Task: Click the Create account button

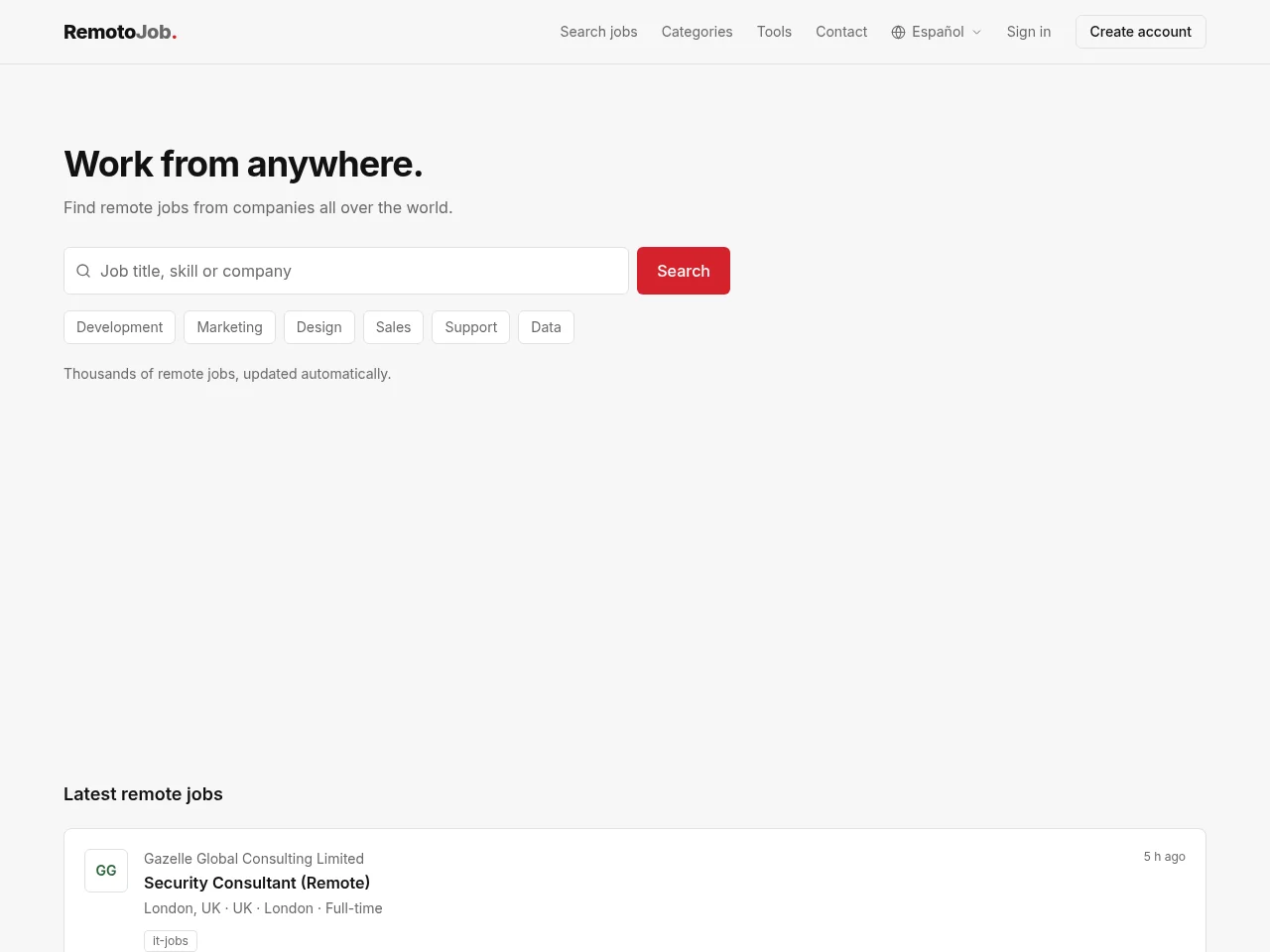Action: [1141, 32]
